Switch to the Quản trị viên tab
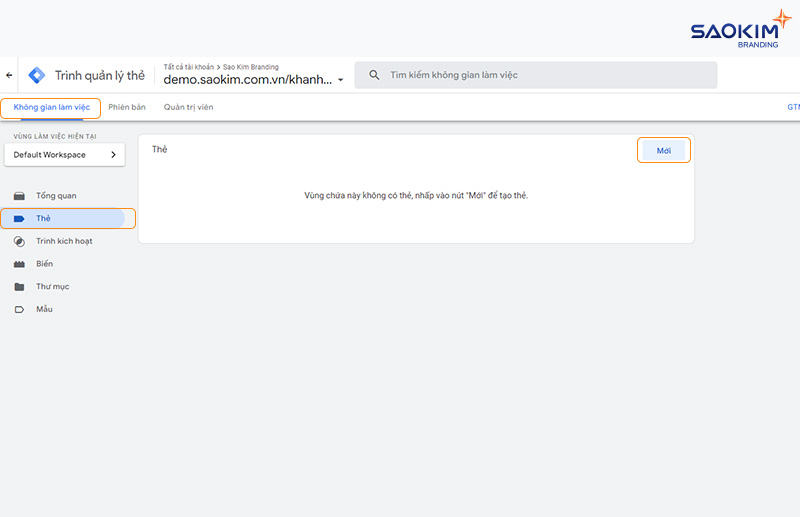The width and height of the screenshot is (800, 517). [188, 107]
